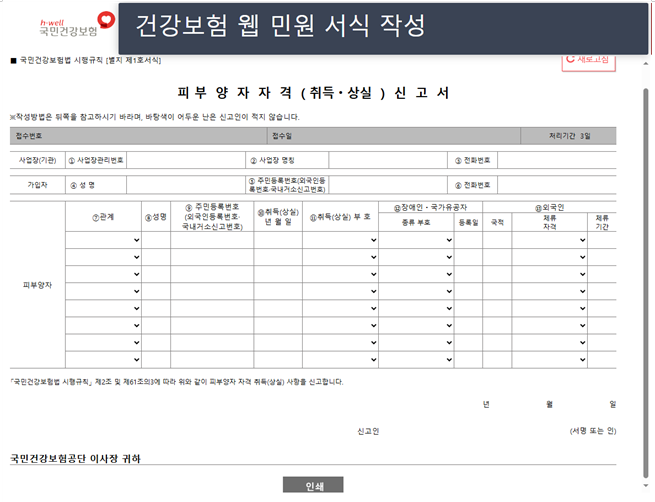The width and height of the screenshot is (655, 502).
Task: Click the 접수일 header cell
Action: click(x=394, y=136)
